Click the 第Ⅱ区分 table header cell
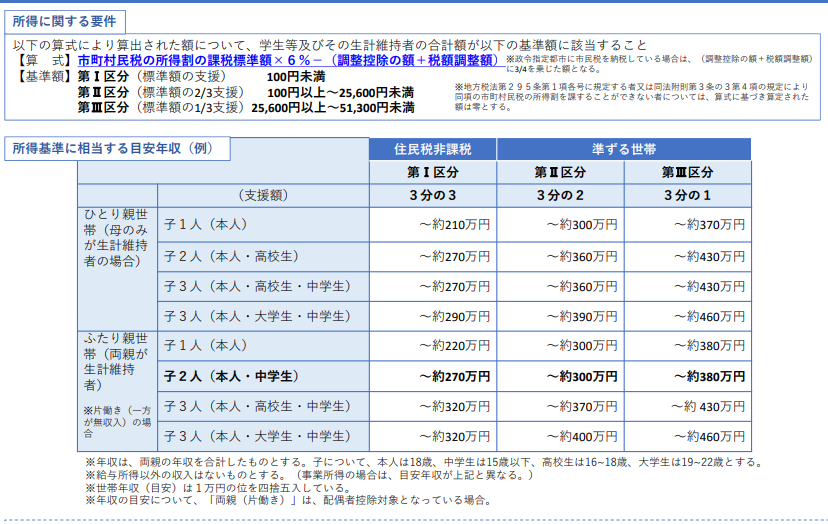 [x=559, y=172]
